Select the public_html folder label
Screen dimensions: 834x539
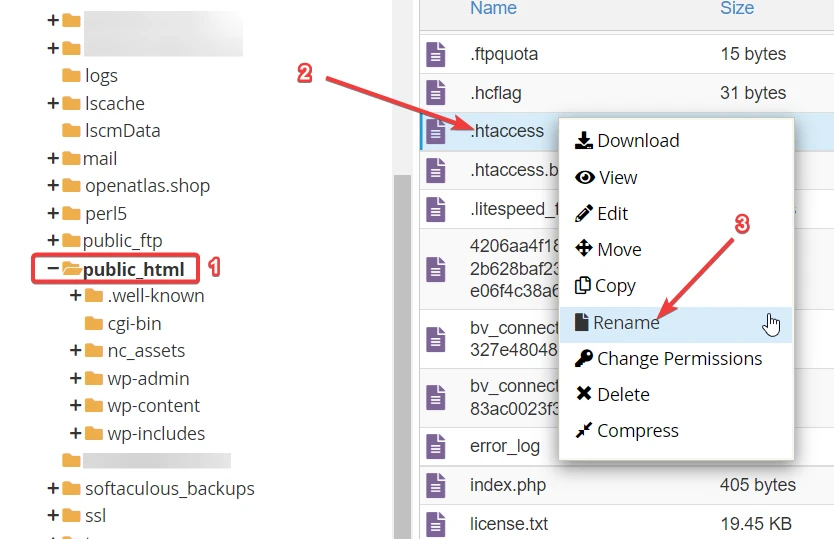point(134,270)
